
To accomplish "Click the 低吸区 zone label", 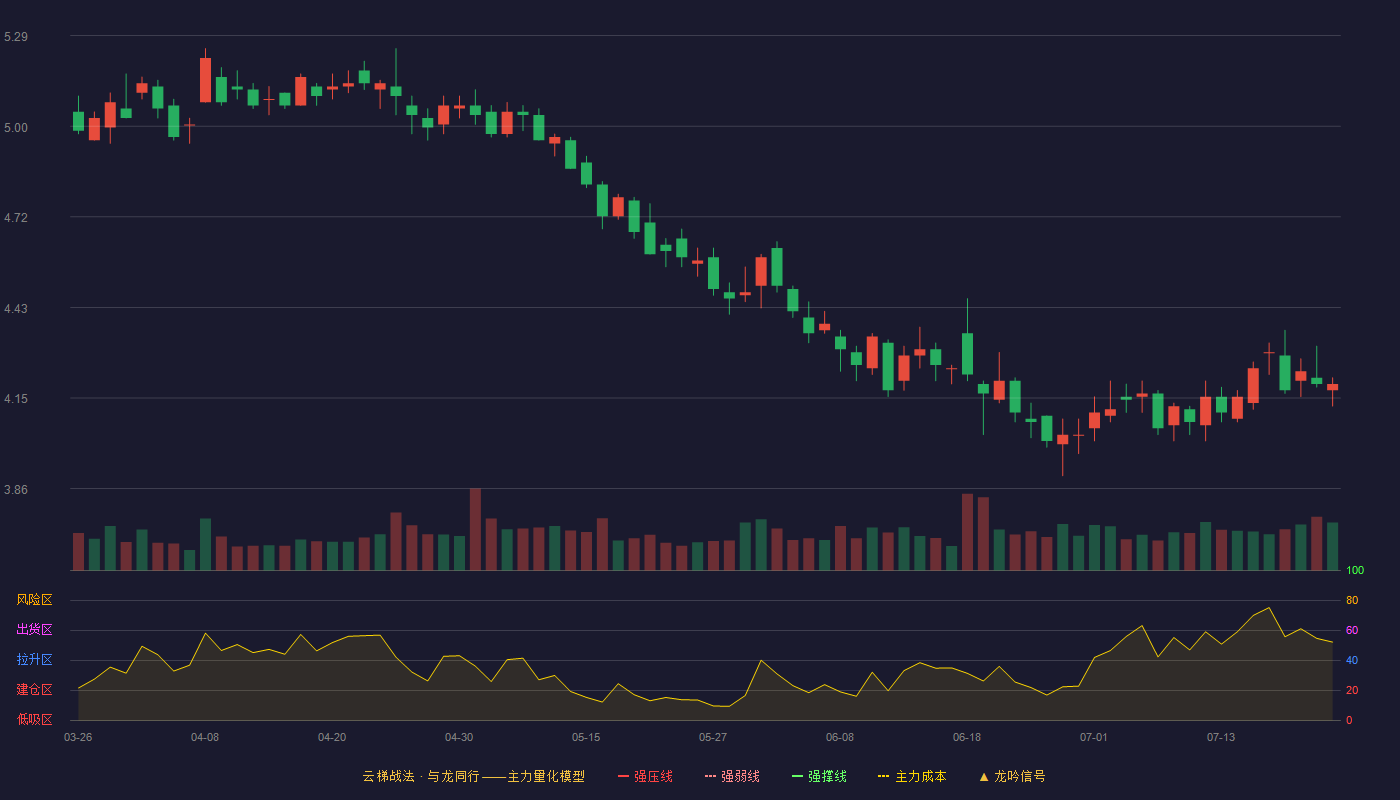I will coord(34,720).
